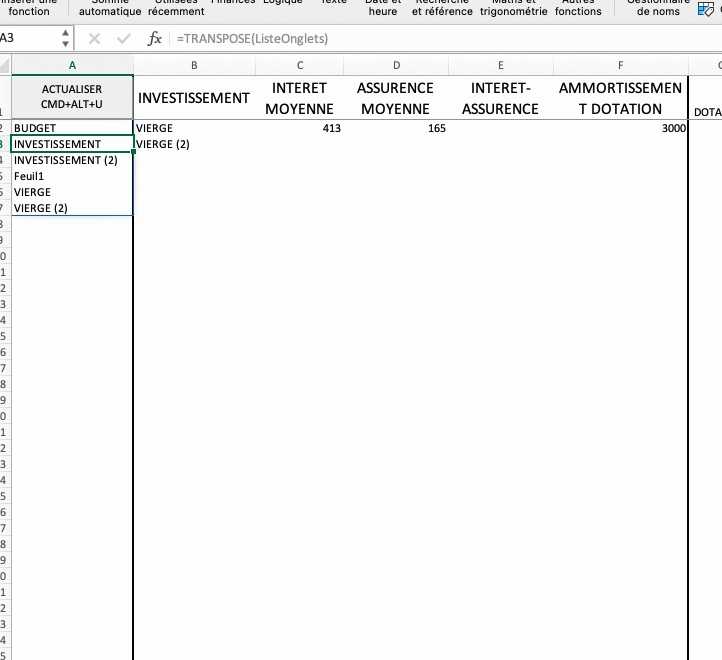Select the INVESTISSEMENT (2) cell
This screenshot has width=722, height=660.
tap(72, 160)
